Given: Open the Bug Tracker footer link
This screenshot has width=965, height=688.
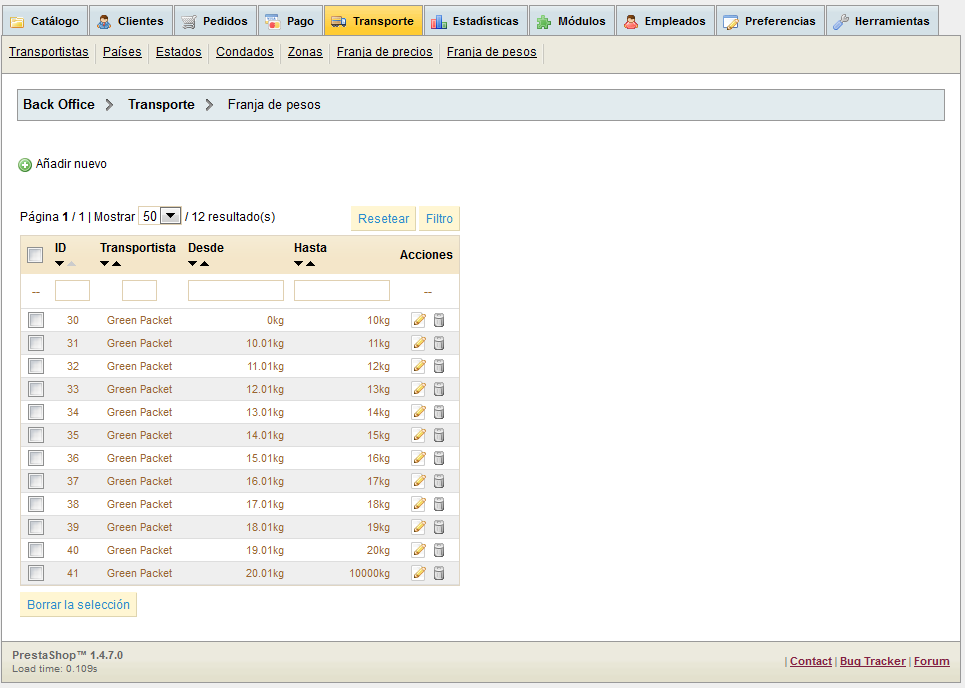Looking at the screenshot, I should pyautogui.click(x=873, y=661).
